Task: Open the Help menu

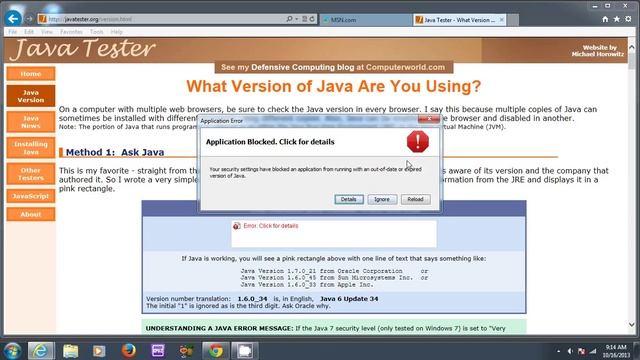Action: point(116,32)
